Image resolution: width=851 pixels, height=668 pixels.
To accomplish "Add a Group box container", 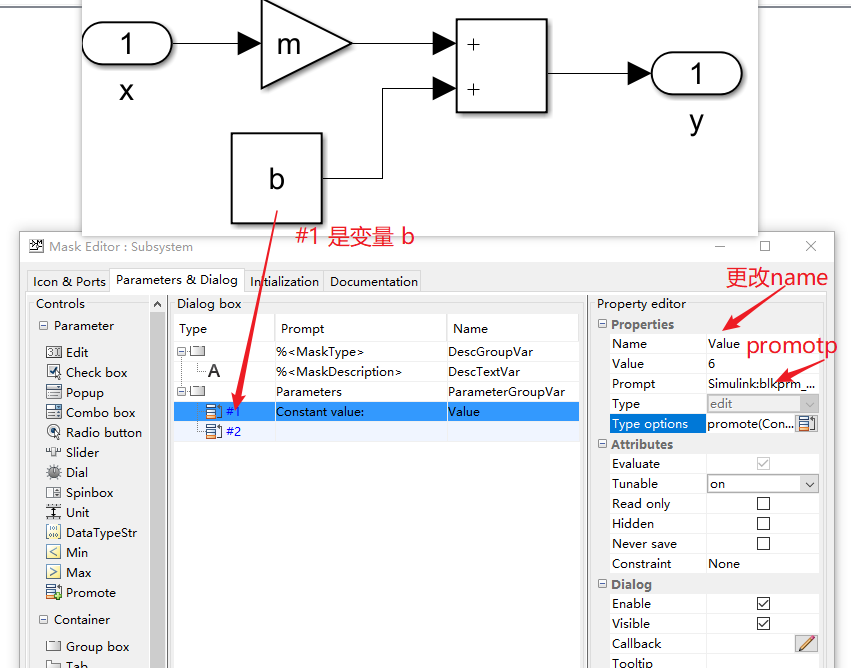I will (x=87, y=647).
